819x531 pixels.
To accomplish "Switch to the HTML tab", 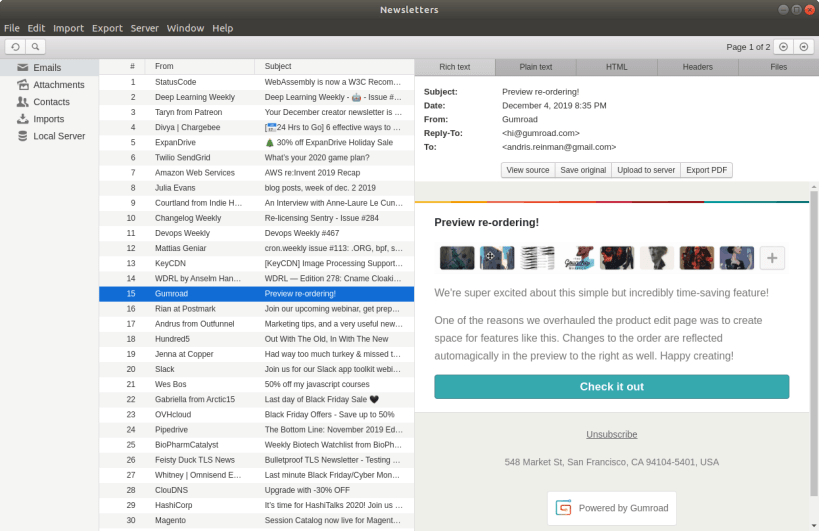I will point(616,67).
